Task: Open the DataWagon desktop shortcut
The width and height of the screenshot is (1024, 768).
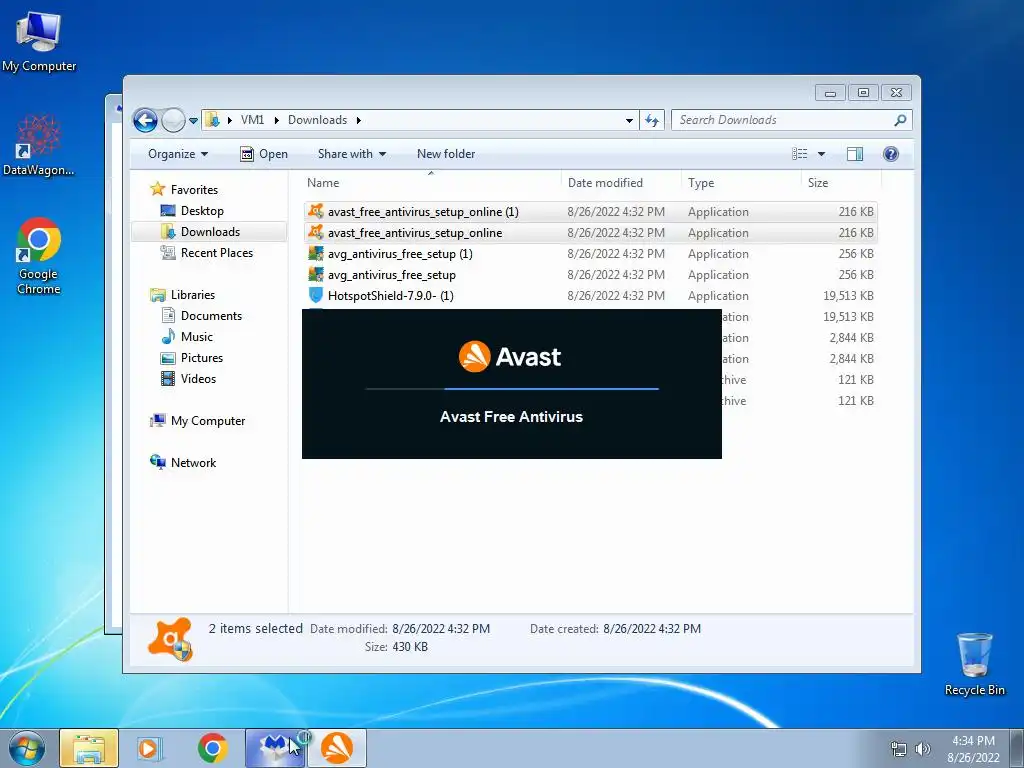Action: tap(39, 145)
